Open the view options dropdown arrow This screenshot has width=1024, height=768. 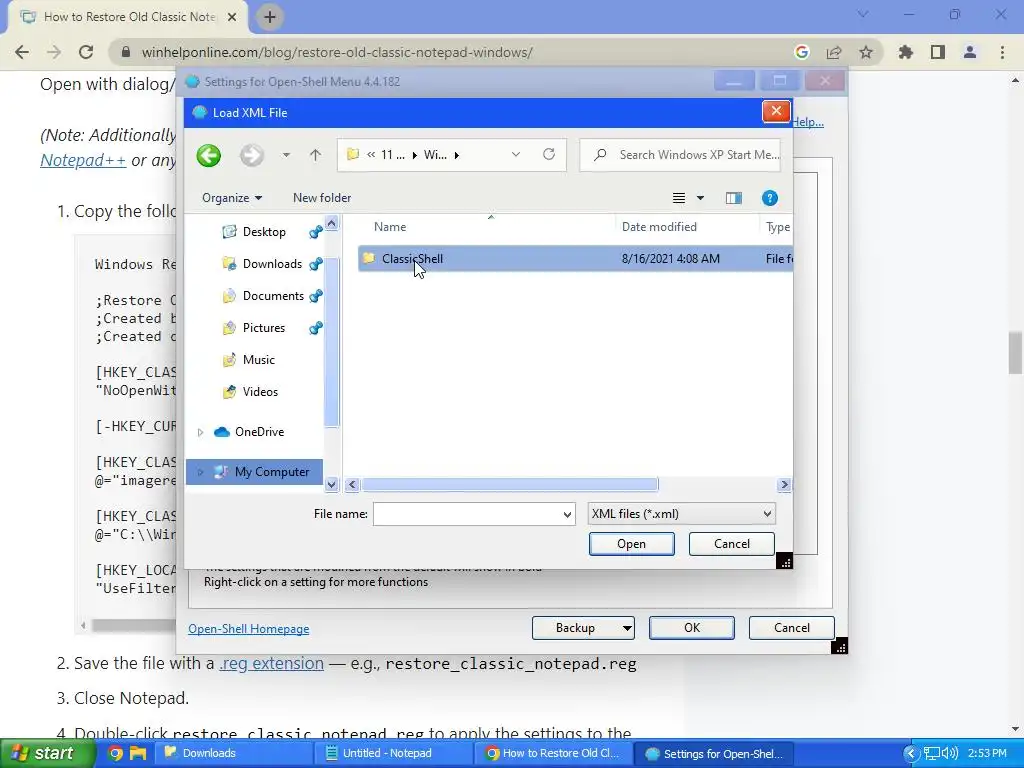pos(700,198)
